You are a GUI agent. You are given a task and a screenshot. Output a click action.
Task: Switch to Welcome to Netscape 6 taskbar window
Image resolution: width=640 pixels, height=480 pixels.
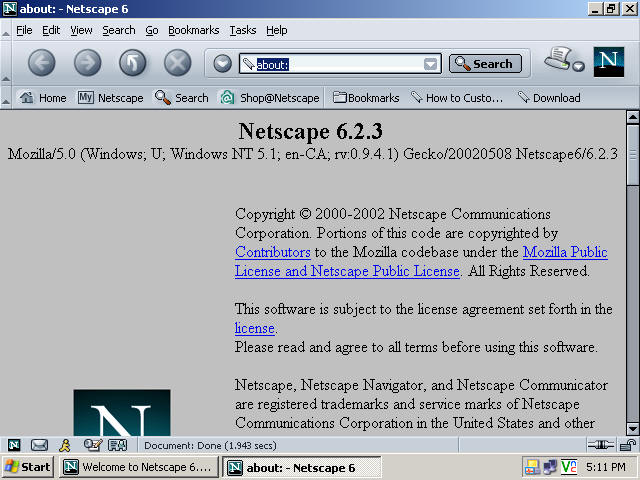139,467
